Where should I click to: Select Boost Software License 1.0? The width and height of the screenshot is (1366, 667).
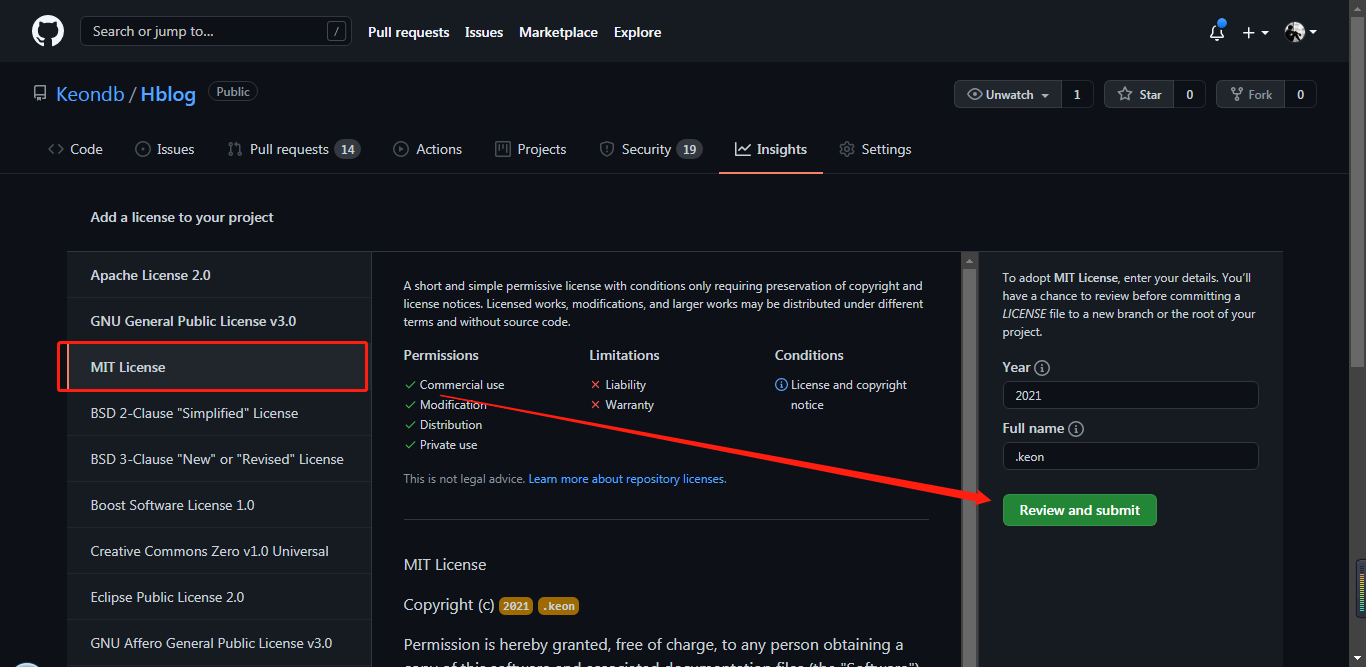point(219,505)
